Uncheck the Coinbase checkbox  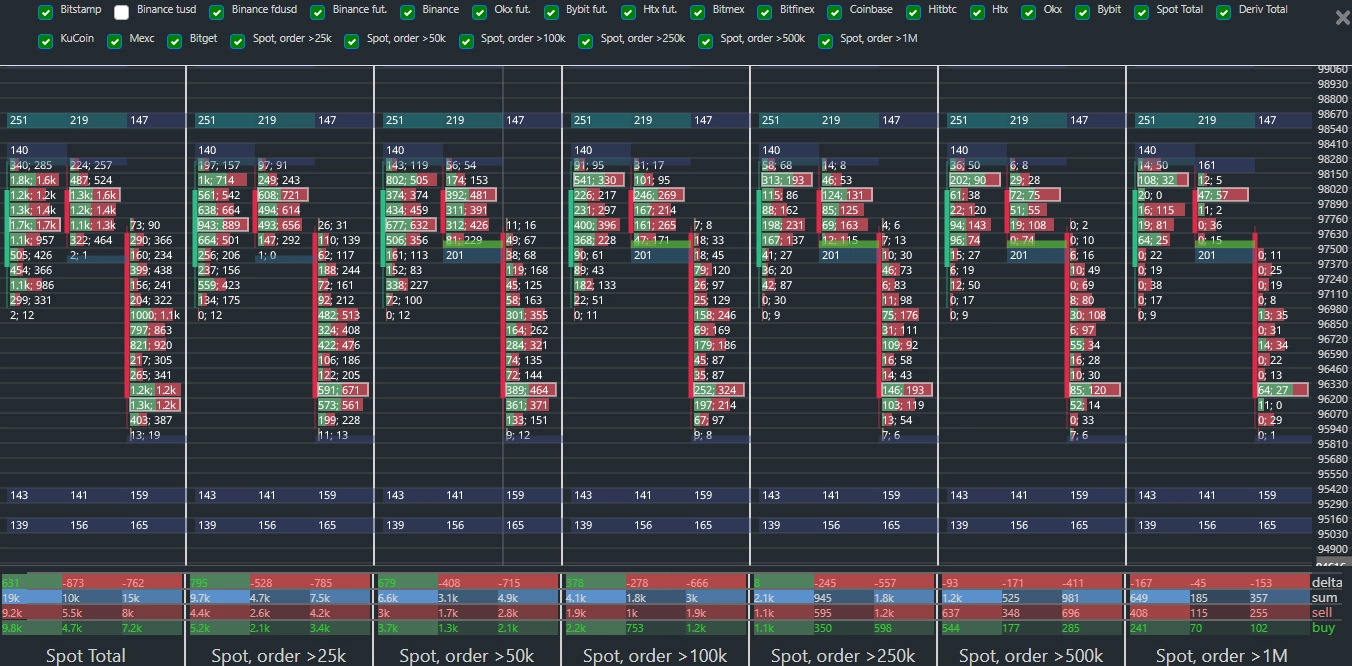(834, 12)
